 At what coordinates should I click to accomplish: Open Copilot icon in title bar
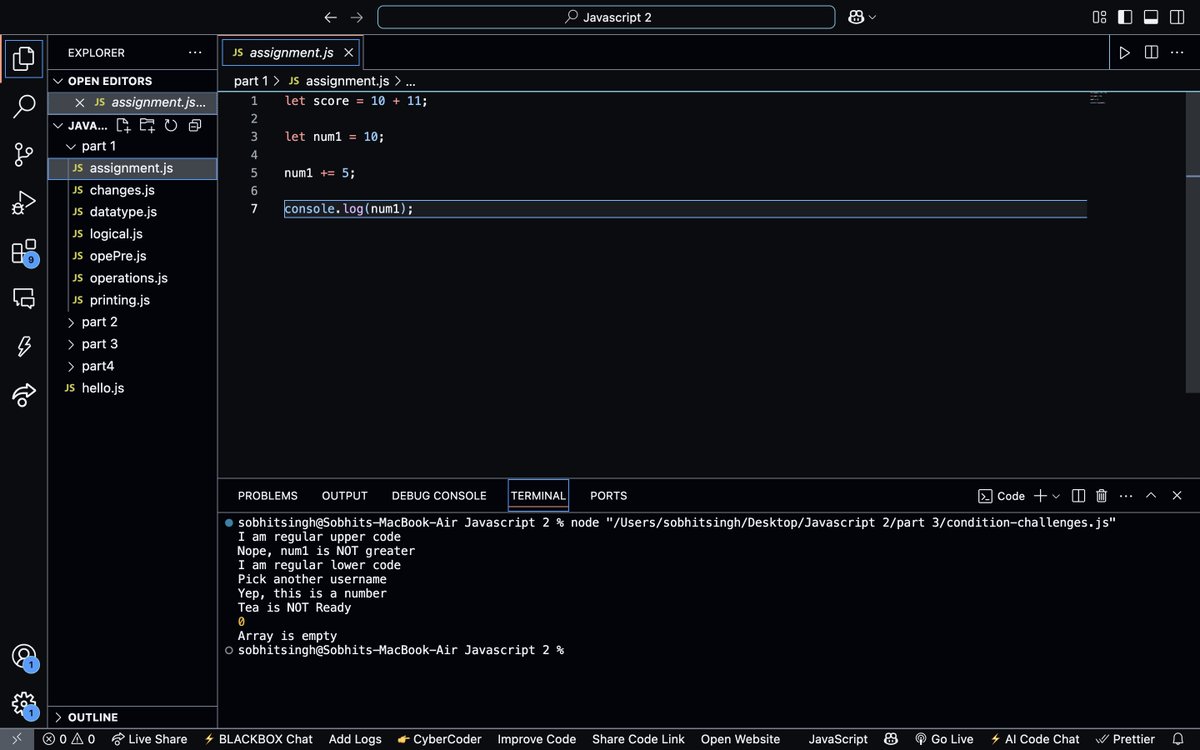click(x=856, y=17)
